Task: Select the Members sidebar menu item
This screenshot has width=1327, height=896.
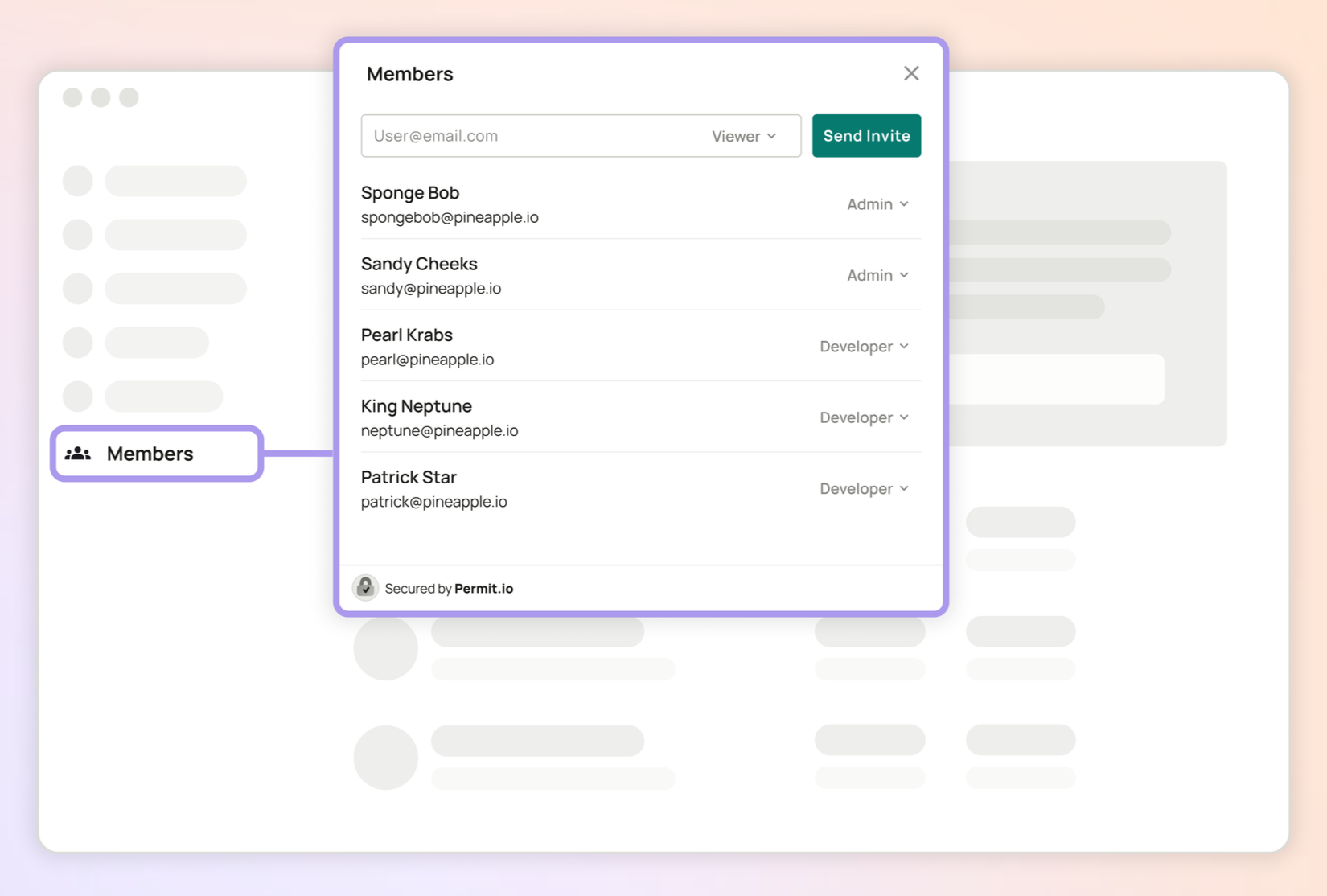Action: 157,454
